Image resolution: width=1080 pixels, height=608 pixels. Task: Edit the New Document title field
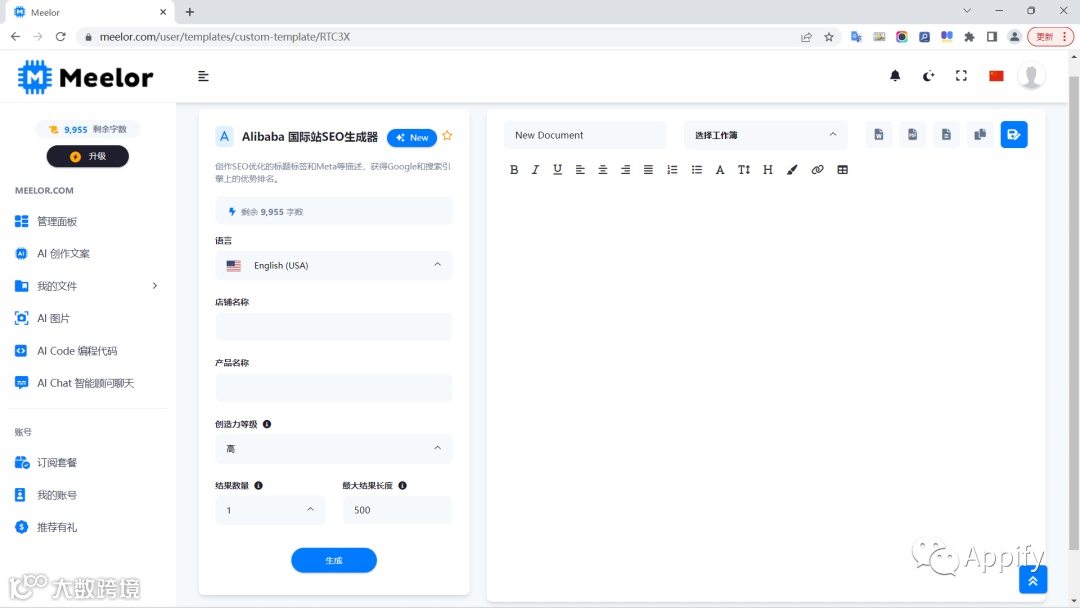pyautogui.click(x=585, y=135)
